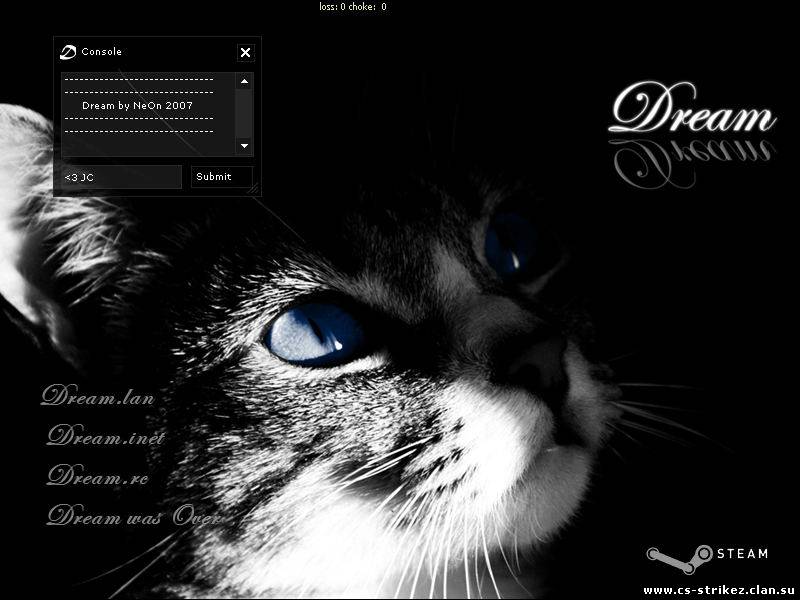Open the Dream.inet menu entry
The image size is (800, 600).
click(105, 437)
